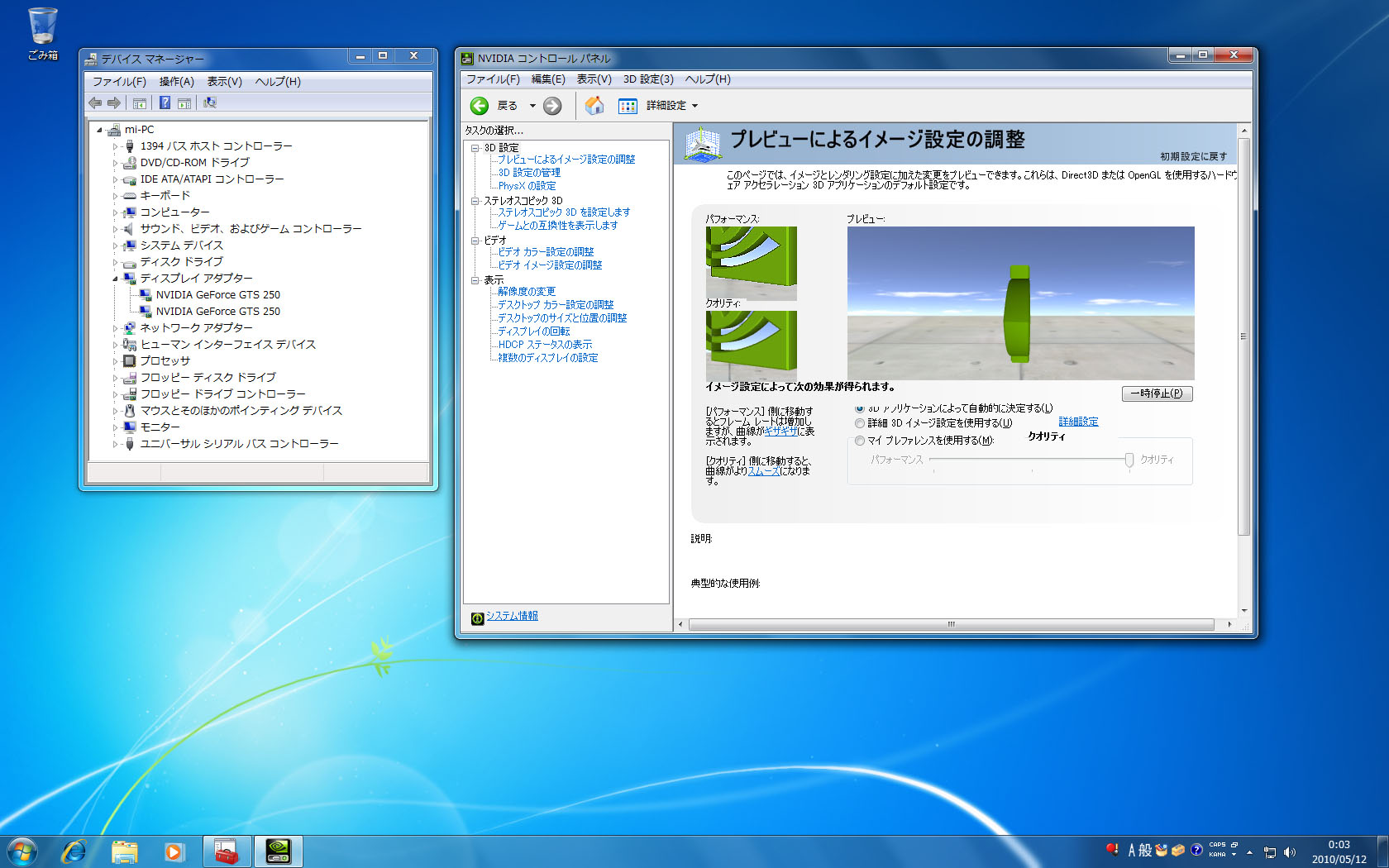Image resolution: width=1389 pixels, height=868 pixels.
Task: Open NVIDIA 3D 設定(3) menu
Action: [x=648, y=79]
